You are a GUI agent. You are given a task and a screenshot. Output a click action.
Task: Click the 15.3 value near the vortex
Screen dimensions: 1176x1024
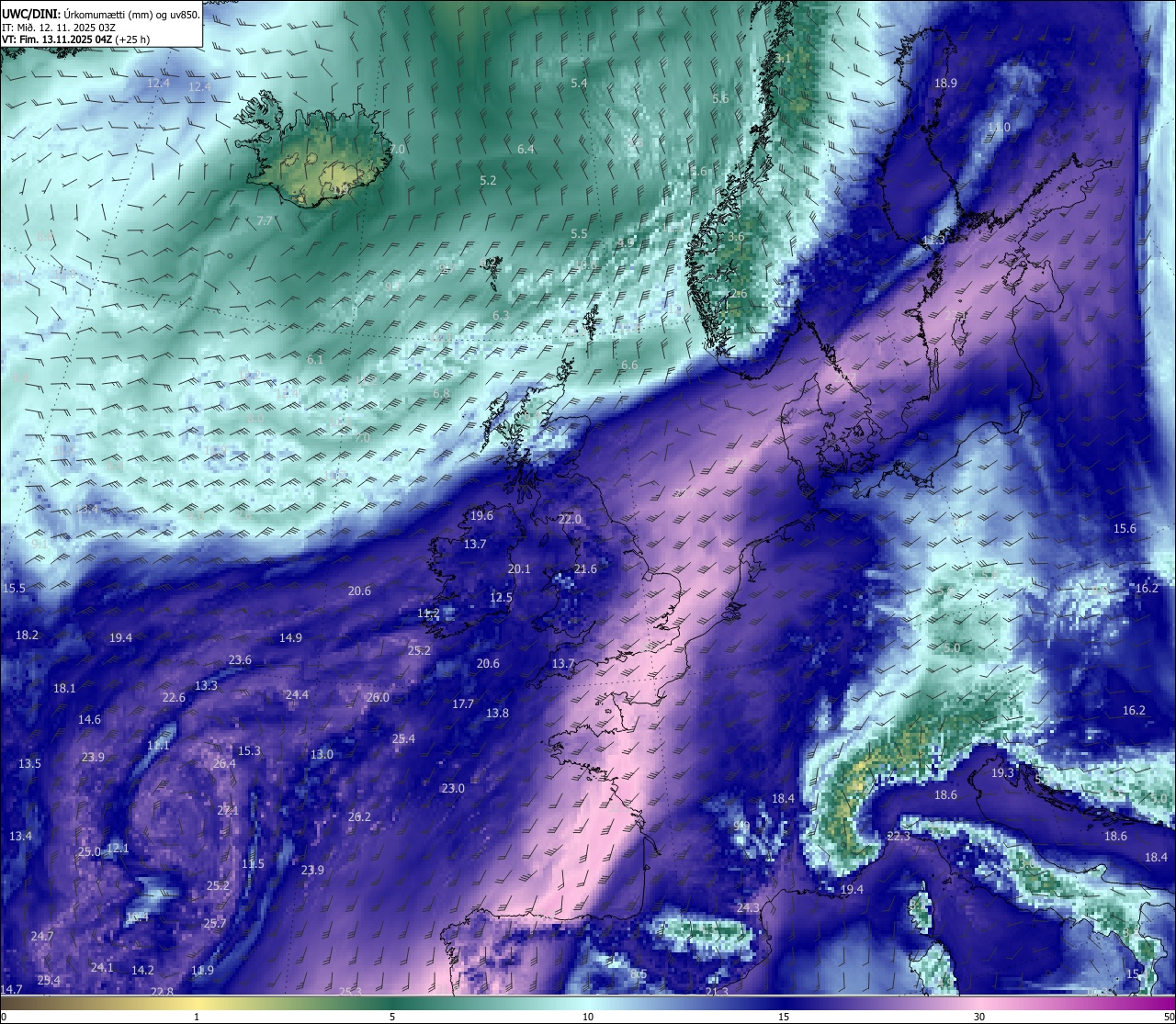coord(249,750)
